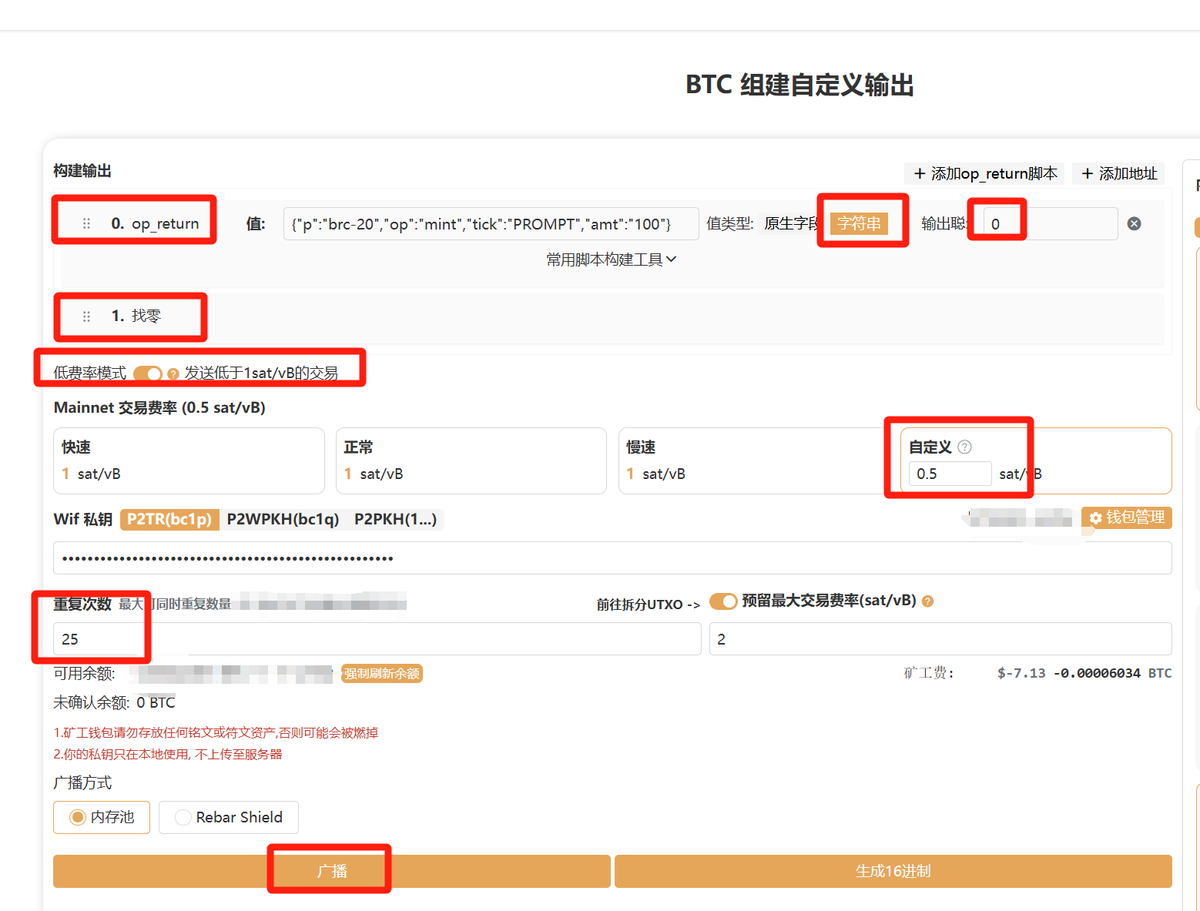Toggle the 低费率模式 switch
The height and width of the screenshot is (911, 1200).
147,373
